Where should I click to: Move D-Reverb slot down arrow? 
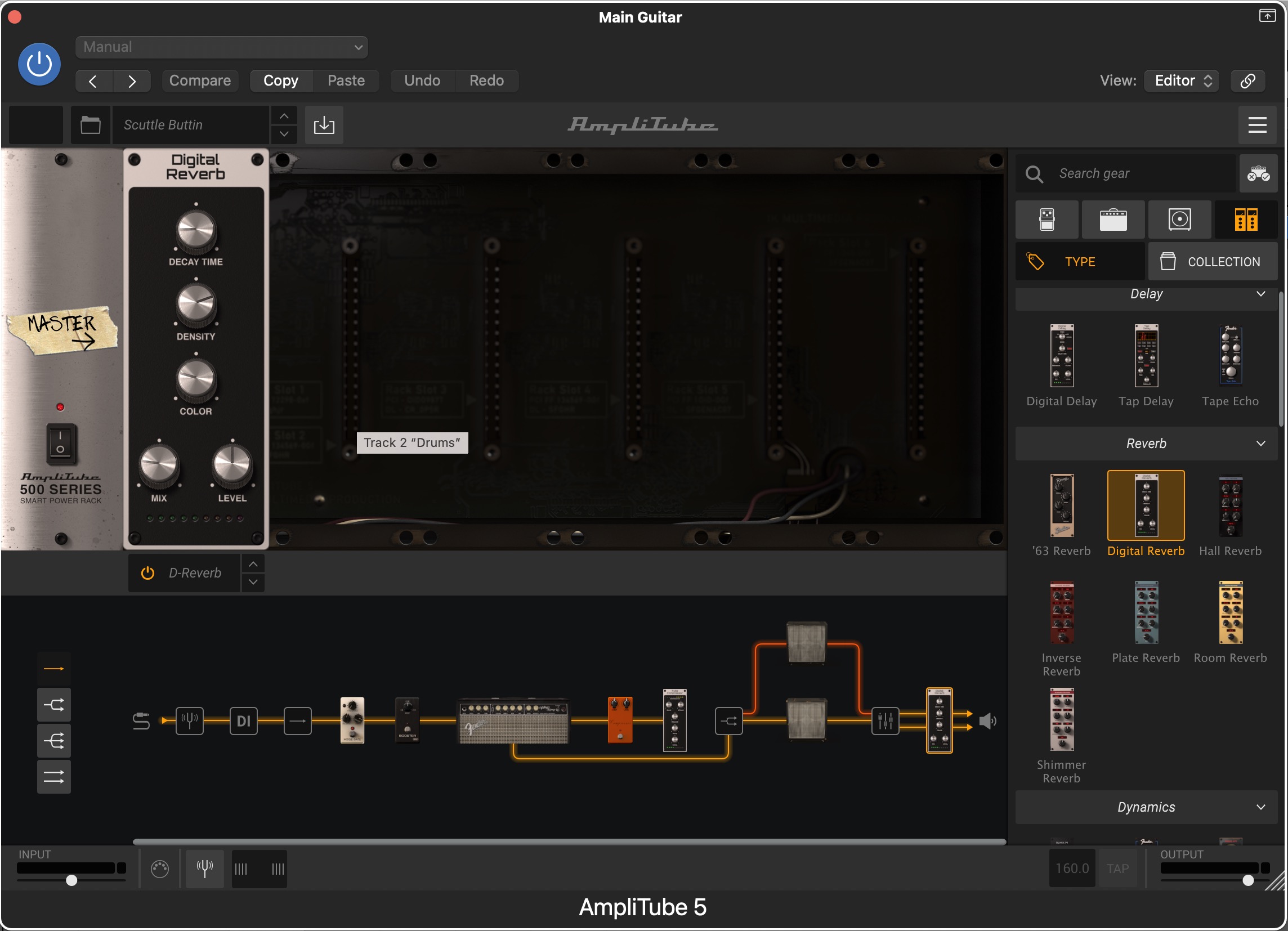pyautogui.click(x=253, y=583)
